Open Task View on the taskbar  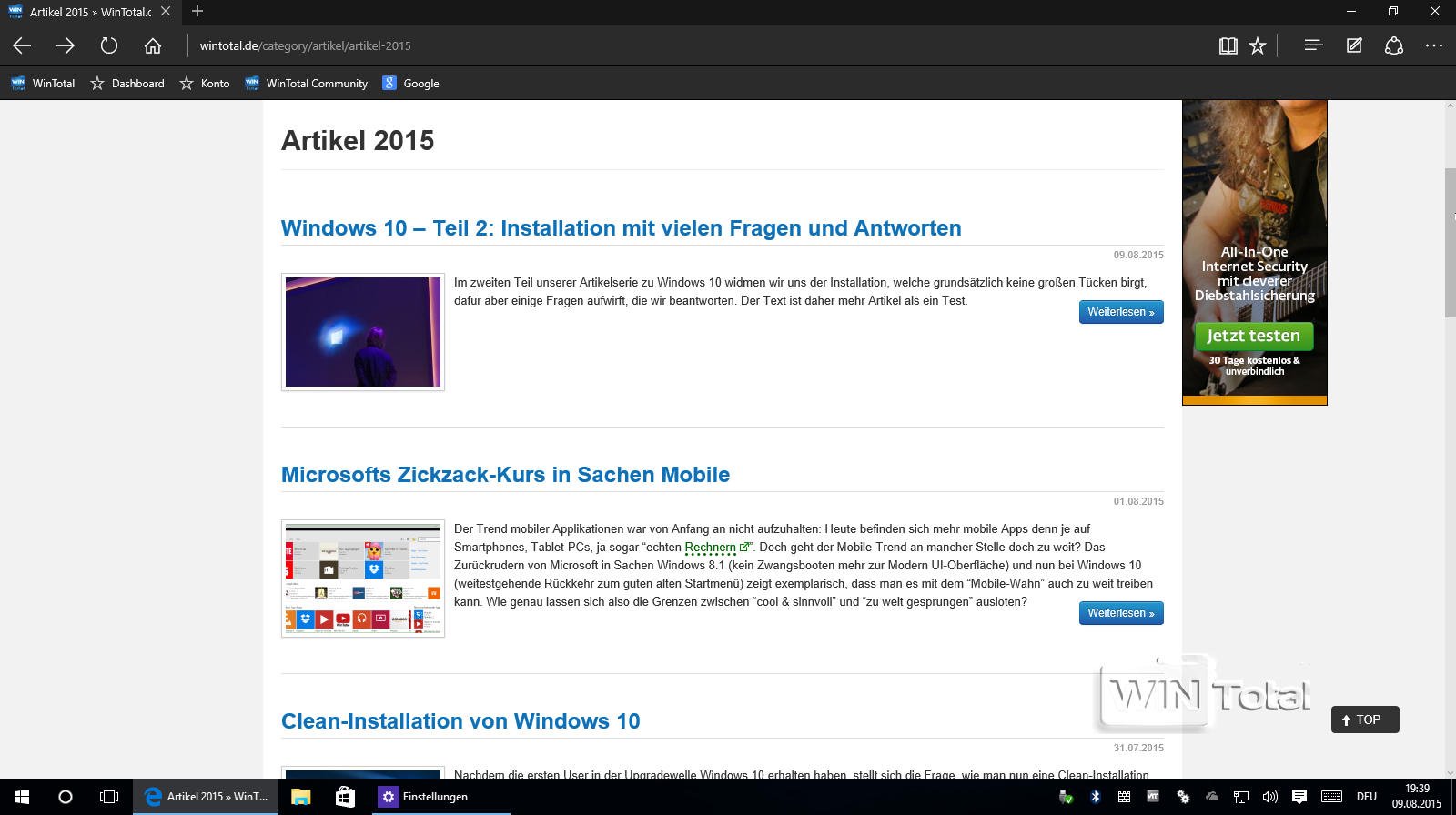(109, 797)
